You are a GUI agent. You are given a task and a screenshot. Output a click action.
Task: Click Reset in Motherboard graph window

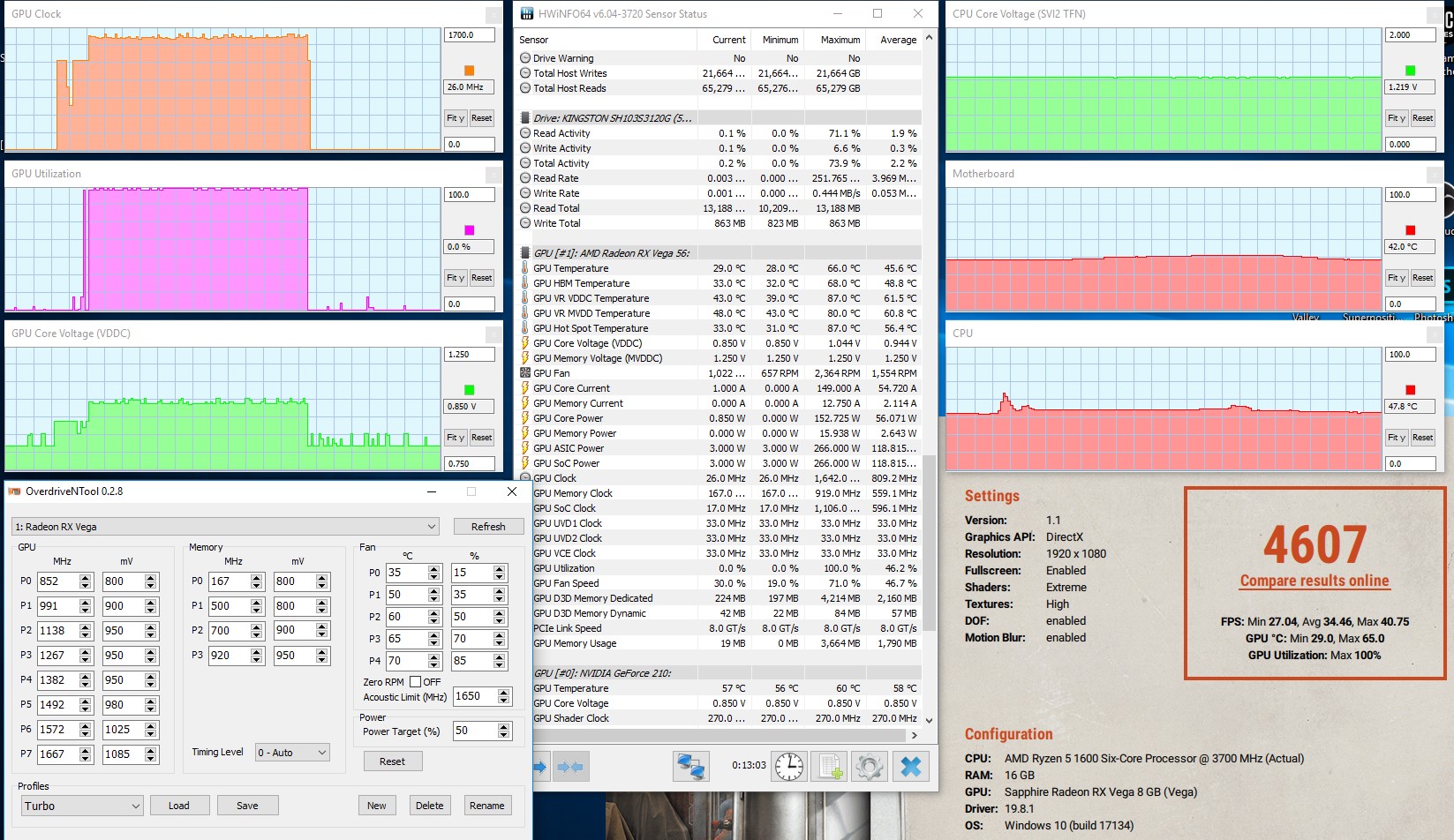(1422, 278)
